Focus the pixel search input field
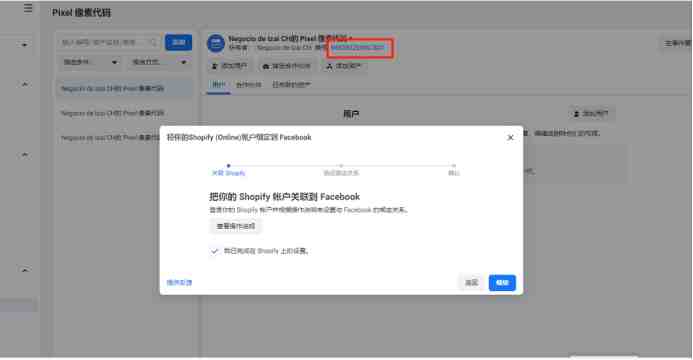The image size is (693, 360). [x=109, y=42]
